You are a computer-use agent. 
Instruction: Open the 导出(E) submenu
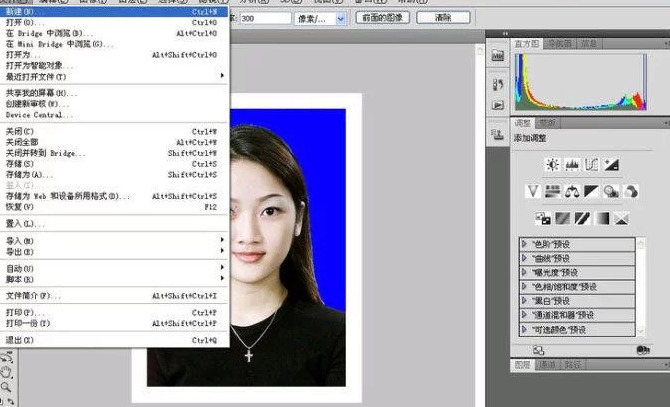(115, 252)
